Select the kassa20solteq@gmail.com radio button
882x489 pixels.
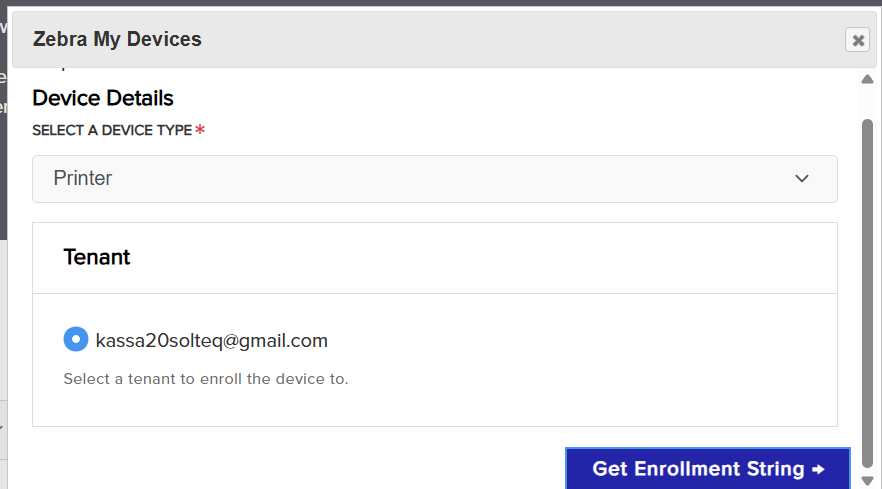tap(76, 340)
